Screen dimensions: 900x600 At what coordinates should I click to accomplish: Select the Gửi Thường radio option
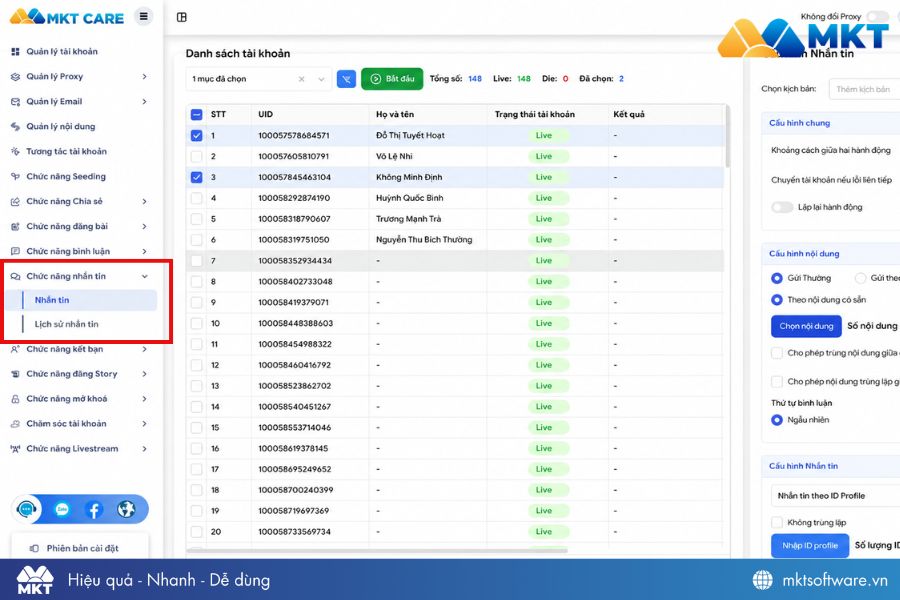777,278
